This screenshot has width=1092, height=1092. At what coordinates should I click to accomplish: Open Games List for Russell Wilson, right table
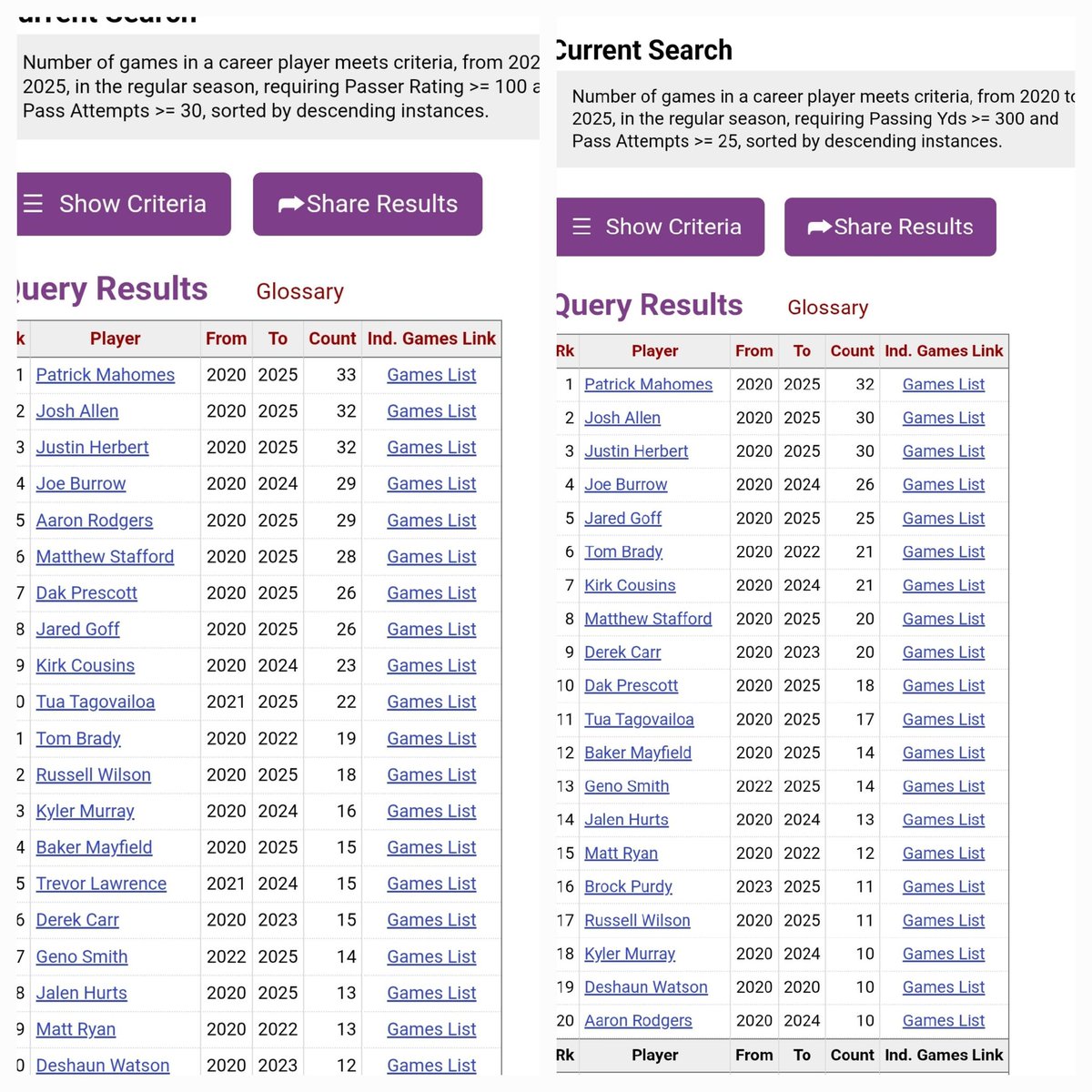[944, 920]
